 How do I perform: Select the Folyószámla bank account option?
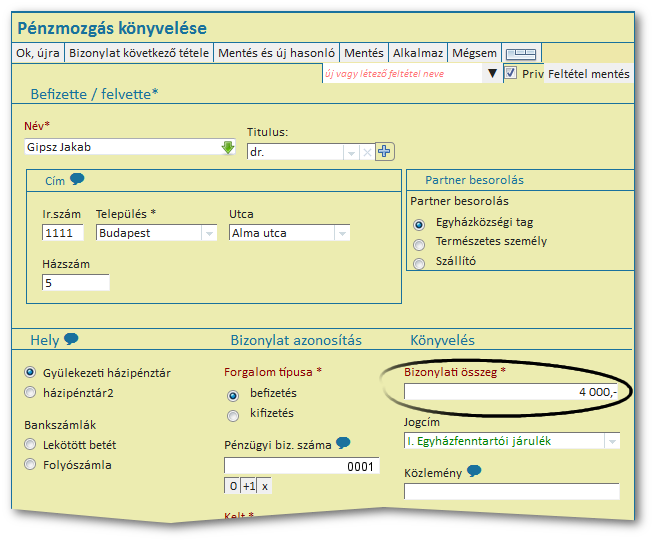[x=30, y=465]
